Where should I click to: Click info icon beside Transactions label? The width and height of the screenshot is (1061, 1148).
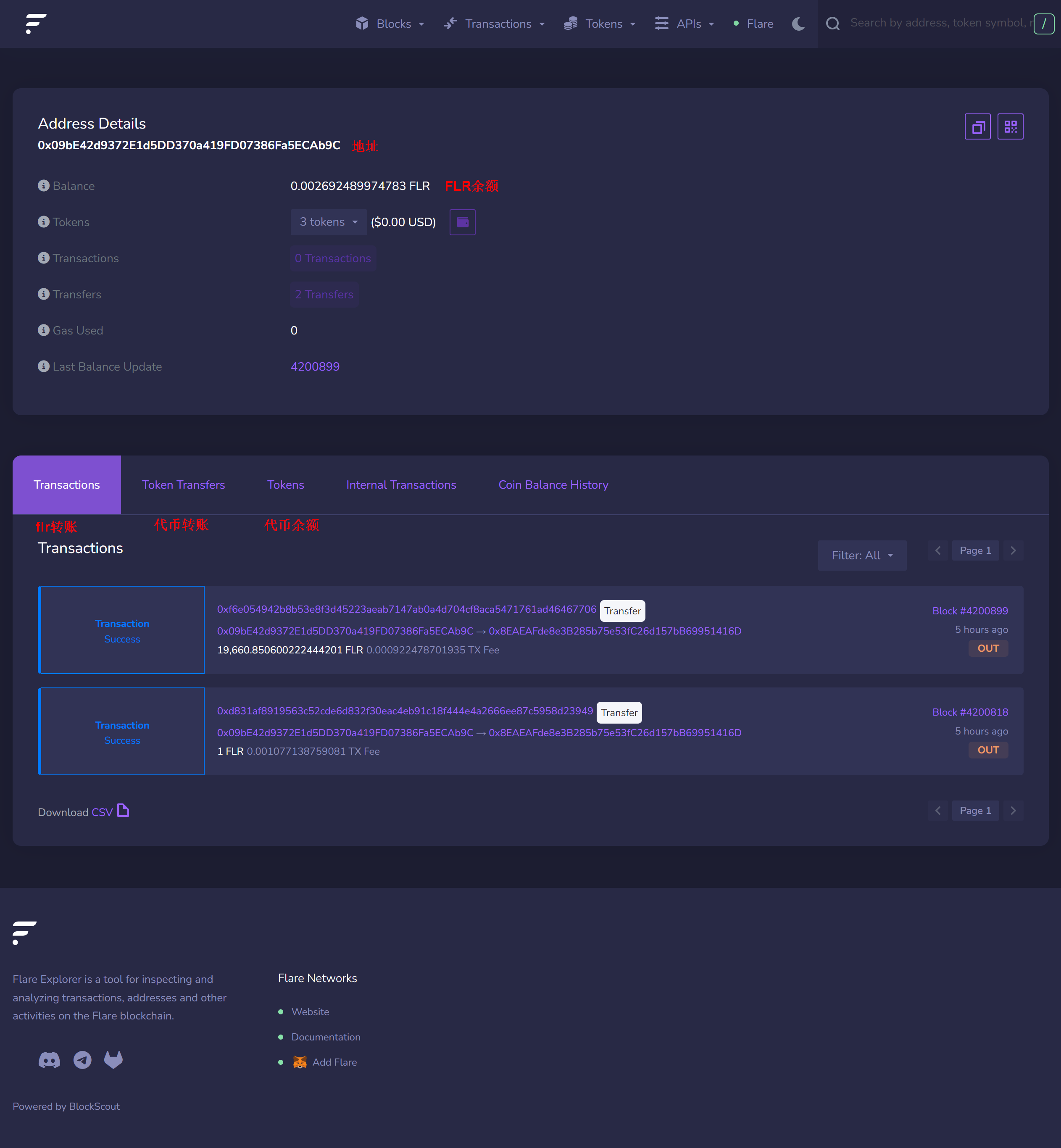click(x=44, y=258)
